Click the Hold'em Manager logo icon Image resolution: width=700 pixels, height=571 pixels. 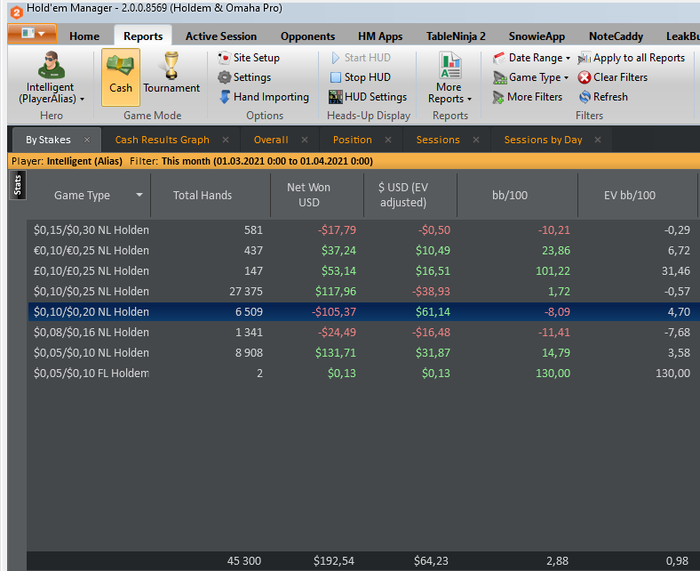coord(16,12)
